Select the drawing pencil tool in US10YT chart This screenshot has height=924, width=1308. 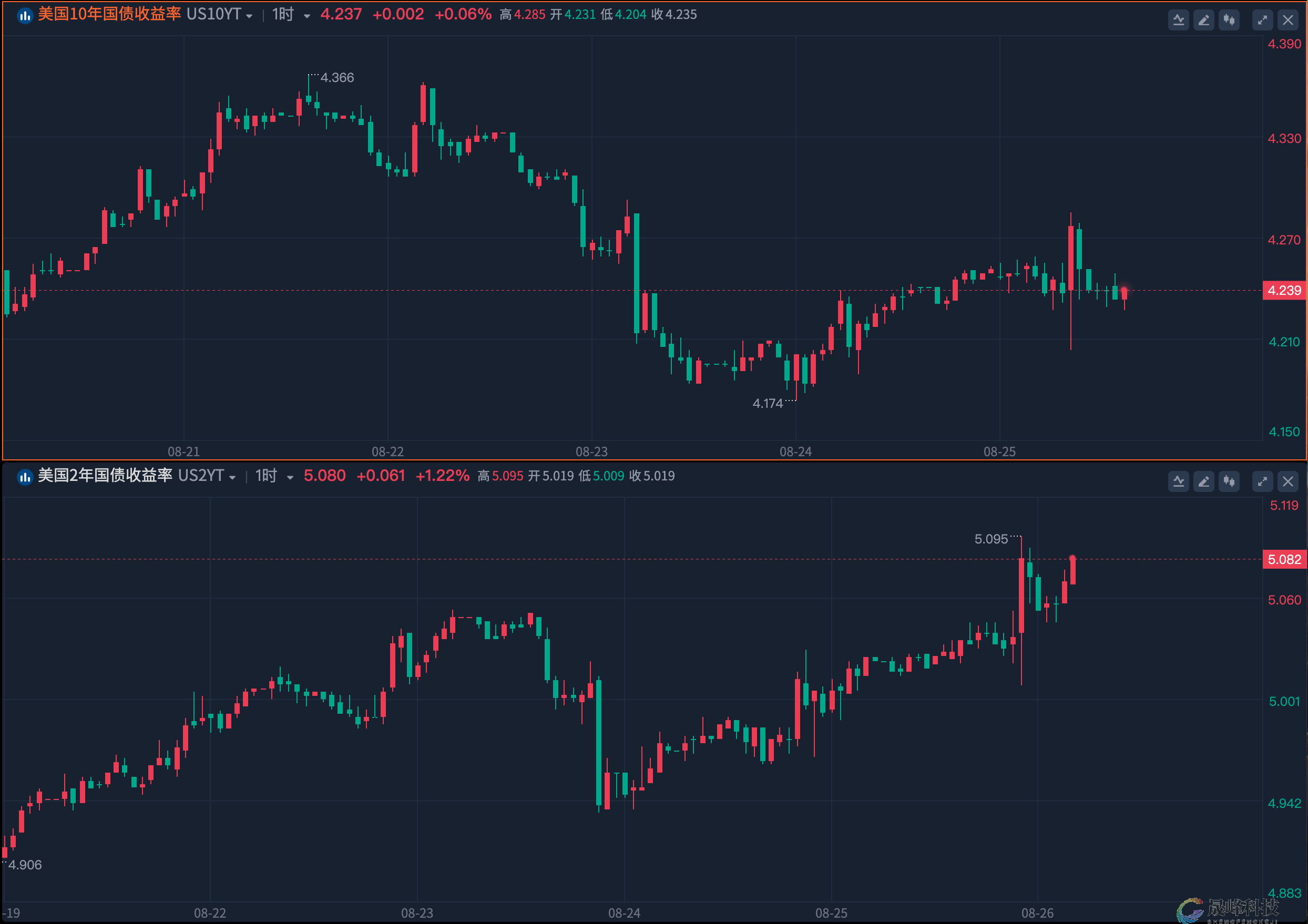1204,20
